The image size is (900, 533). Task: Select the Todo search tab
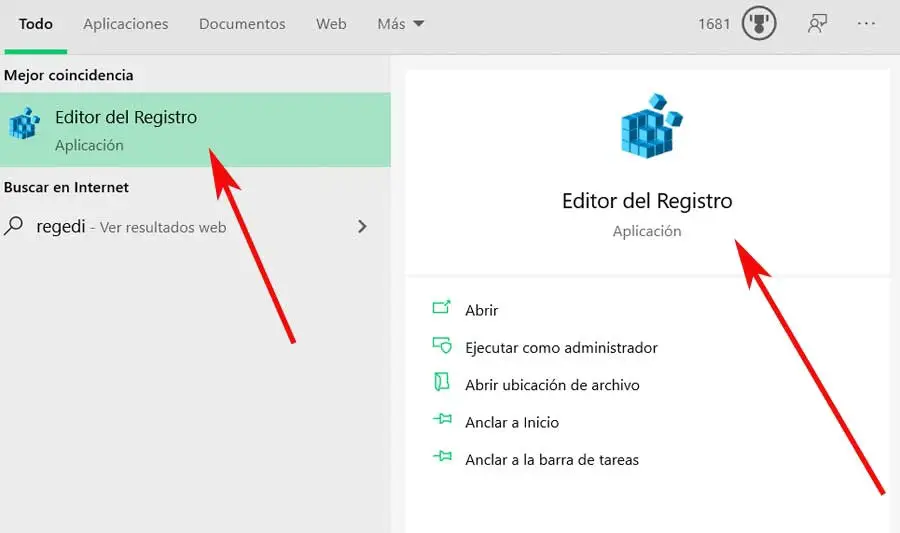click(36, 24)
